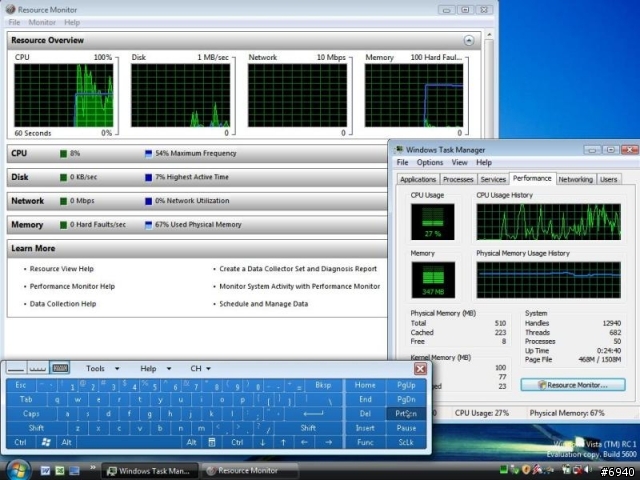The width and height of the screenshot is (640, 480).
Task: Tap the context menu key on keyboard
Action: [x=212, y=442]
